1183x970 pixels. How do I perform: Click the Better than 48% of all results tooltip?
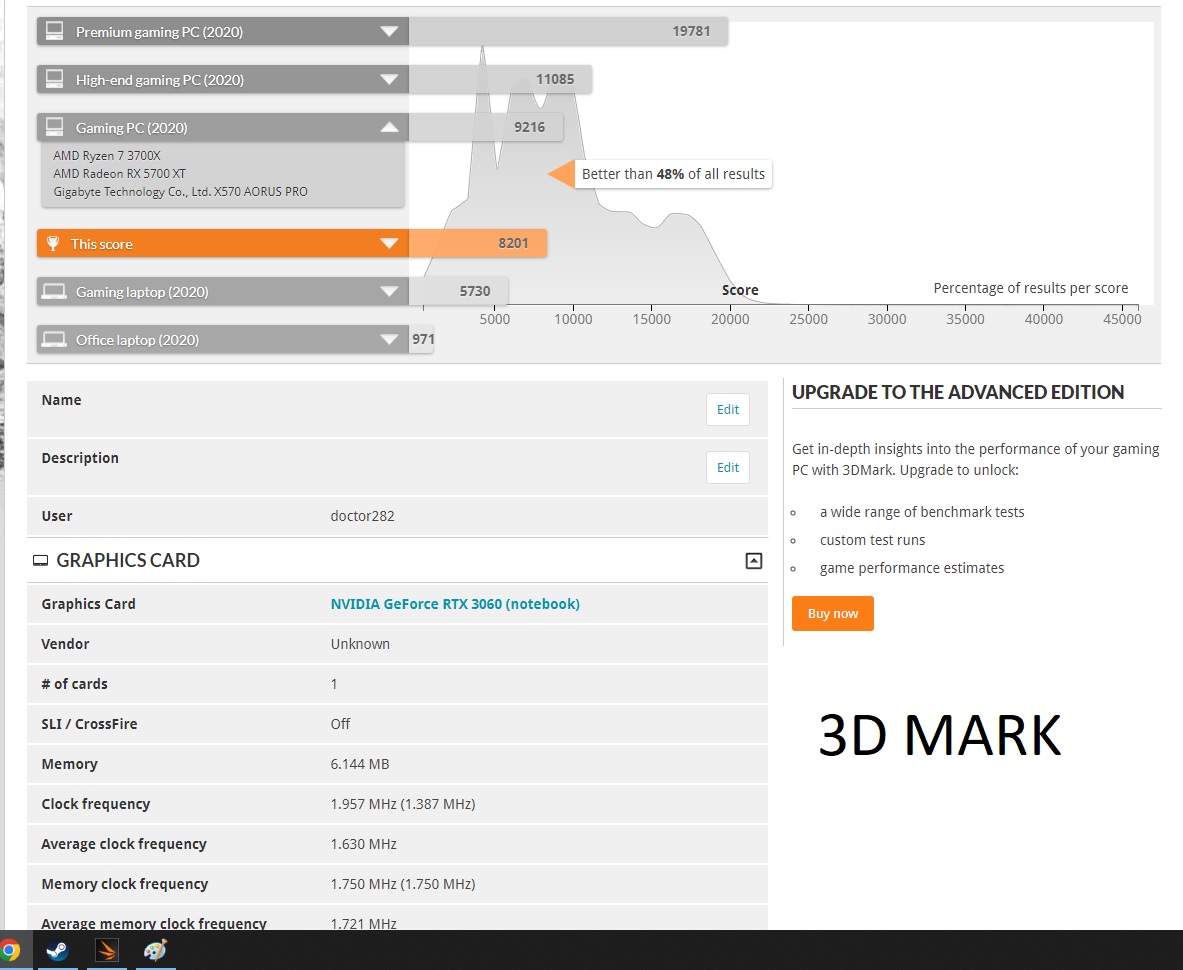[x=673, y=174]
